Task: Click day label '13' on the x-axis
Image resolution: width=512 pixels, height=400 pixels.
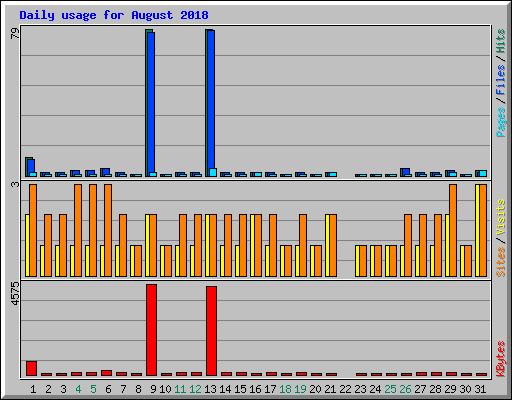Action: [x=210, y=389]
